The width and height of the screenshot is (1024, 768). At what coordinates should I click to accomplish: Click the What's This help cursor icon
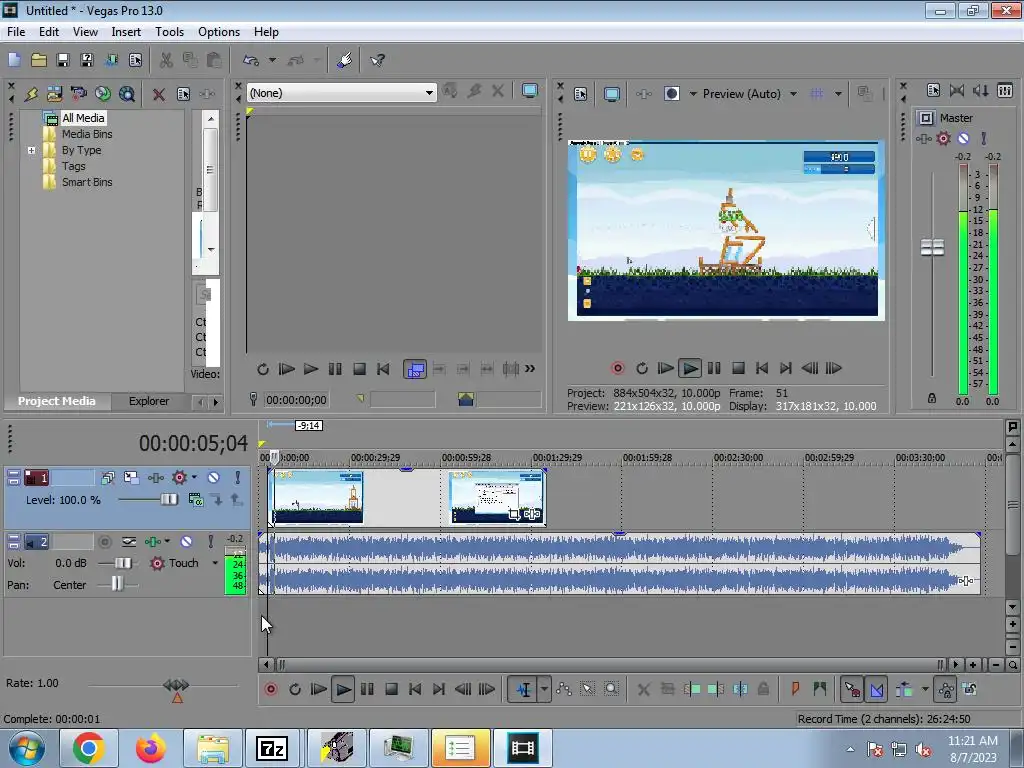point(377,60)
